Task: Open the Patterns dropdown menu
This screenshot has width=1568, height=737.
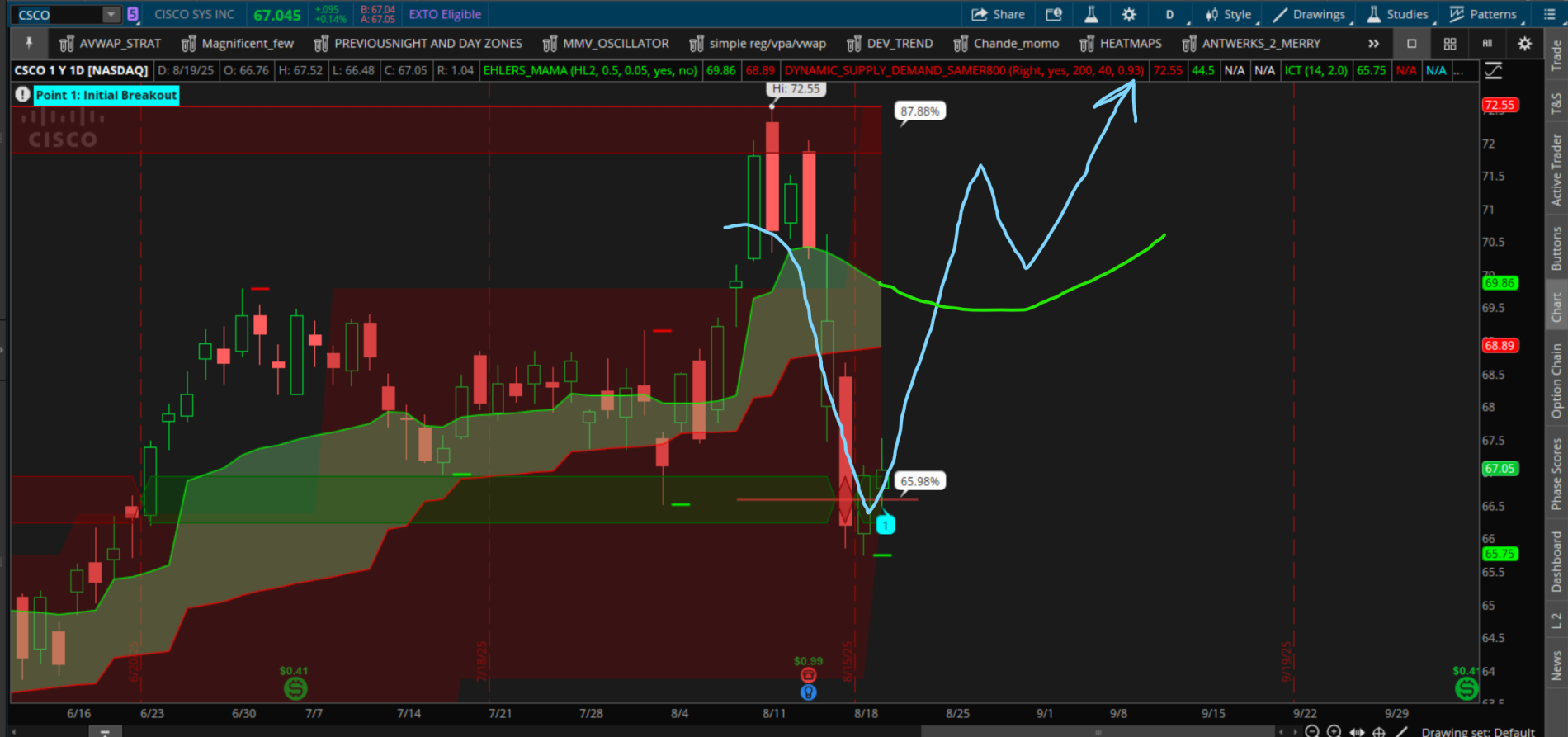Action: coord(1484,14)
